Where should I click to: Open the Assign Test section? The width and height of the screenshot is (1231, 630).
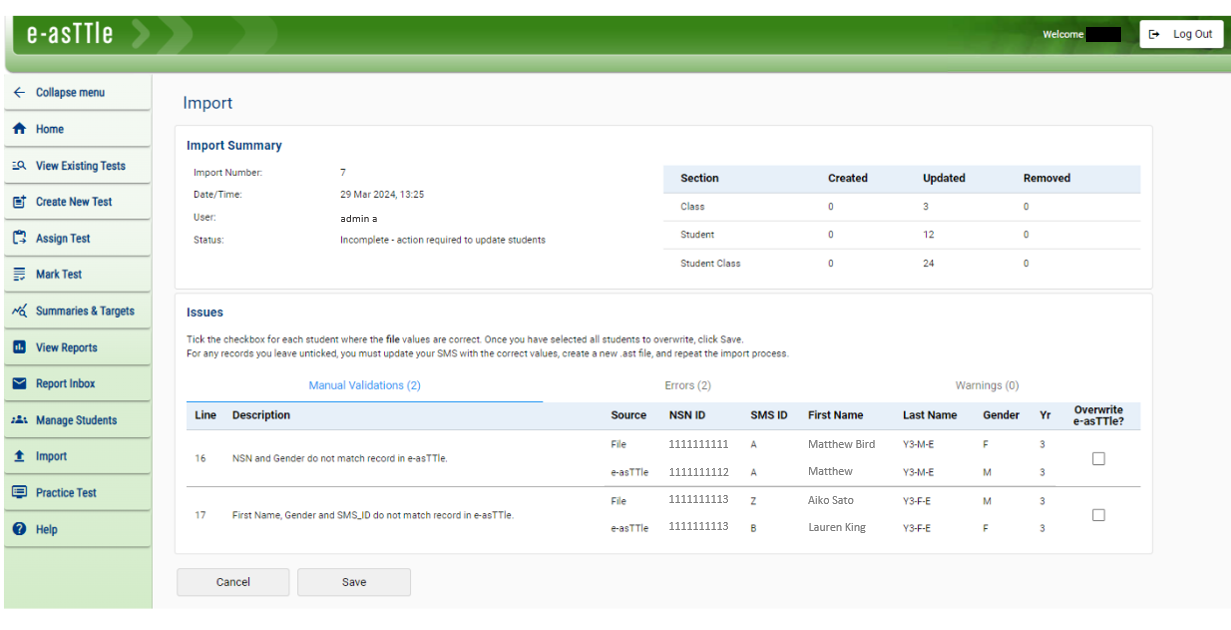coord(66,237)
